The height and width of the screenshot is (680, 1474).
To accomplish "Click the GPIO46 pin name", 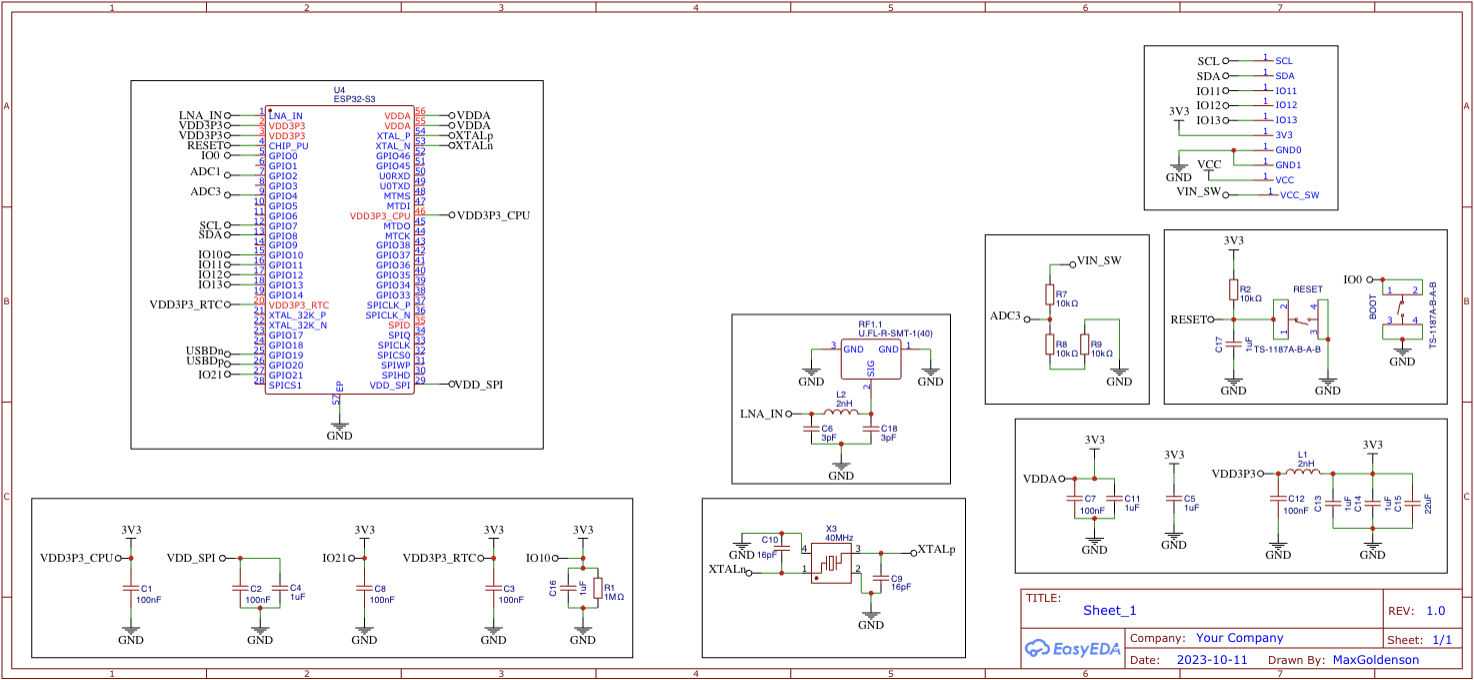I will [x=393, y=156].
